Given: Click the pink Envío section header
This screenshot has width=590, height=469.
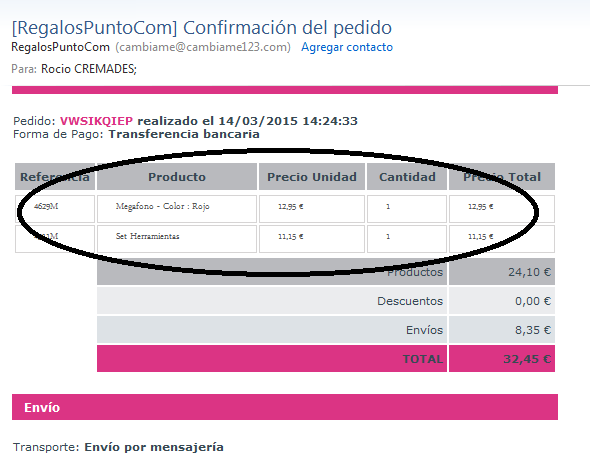Looking at the screenshot, I should 285,407.
